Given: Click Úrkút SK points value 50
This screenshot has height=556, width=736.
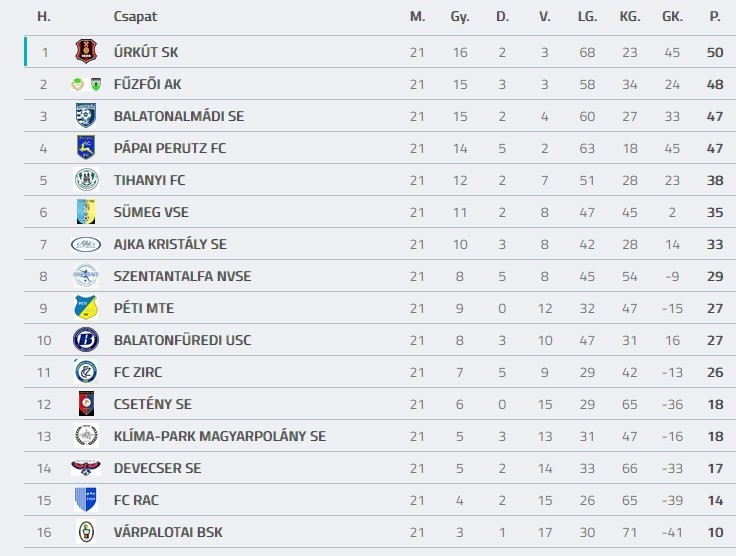Looking at the screenshot, I should pos(714,52).
